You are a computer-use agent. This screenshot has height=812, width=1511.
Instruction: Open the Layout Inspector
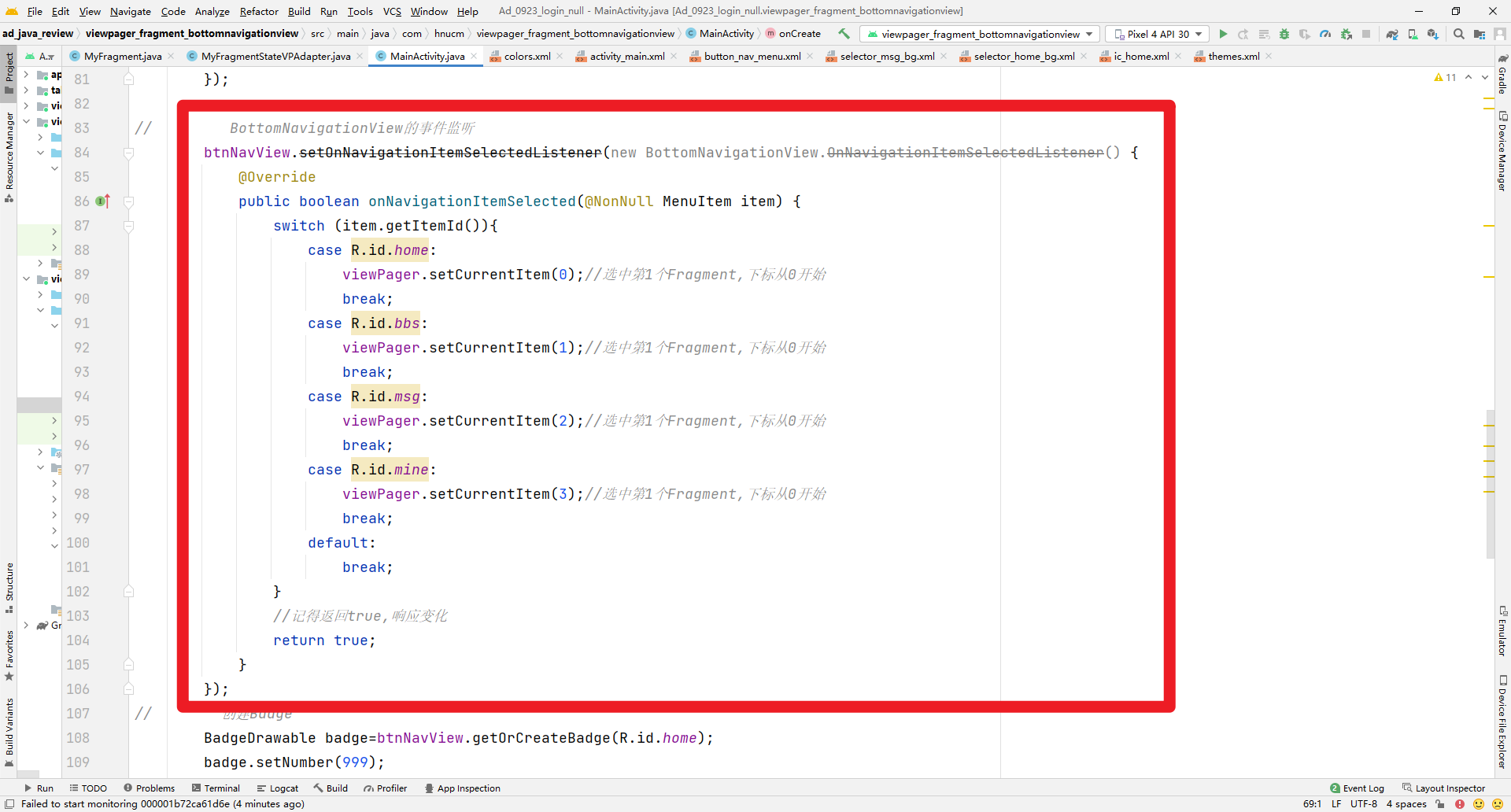click(1443, 788)
